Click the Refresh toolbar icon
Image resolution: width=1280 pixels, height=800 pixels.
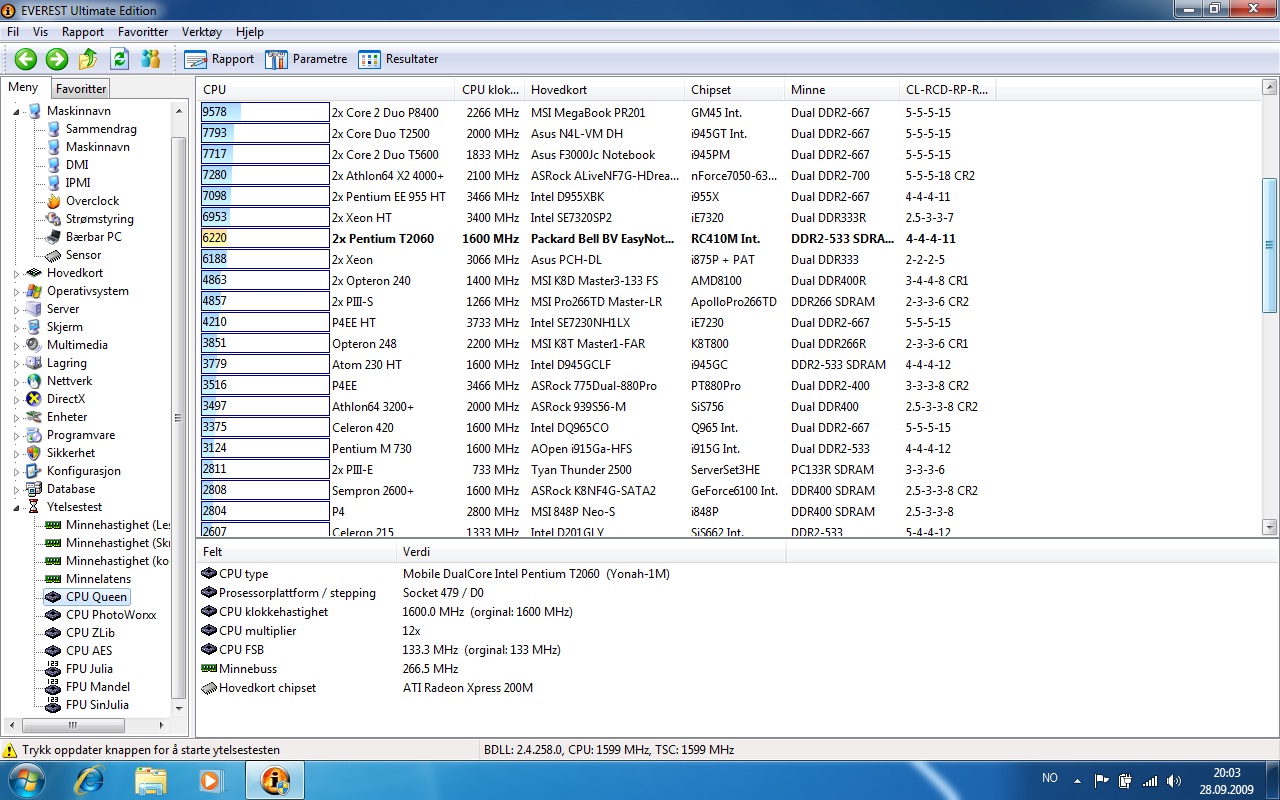(x=119, y=59)
